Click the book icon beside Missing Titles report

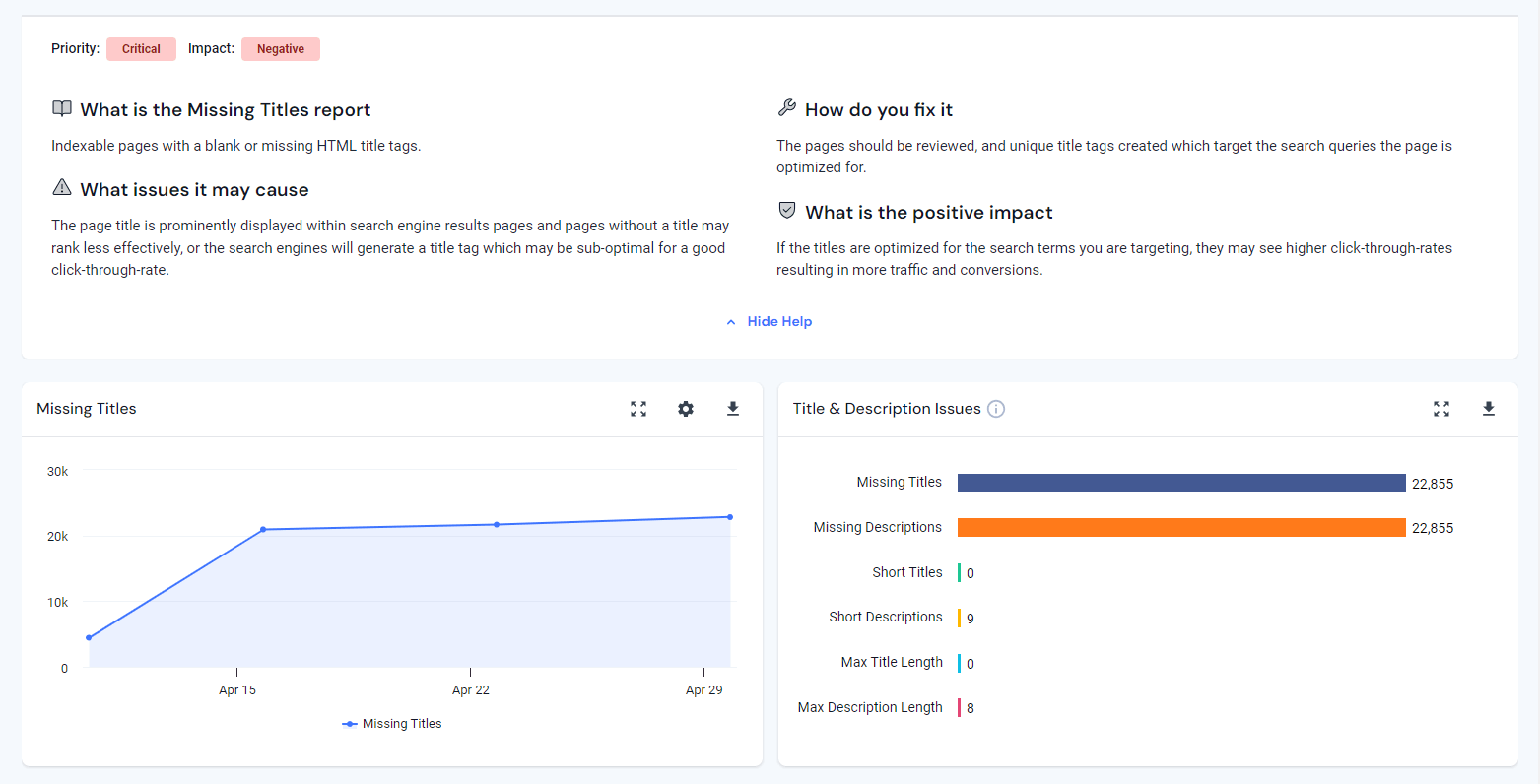(62, 109)
